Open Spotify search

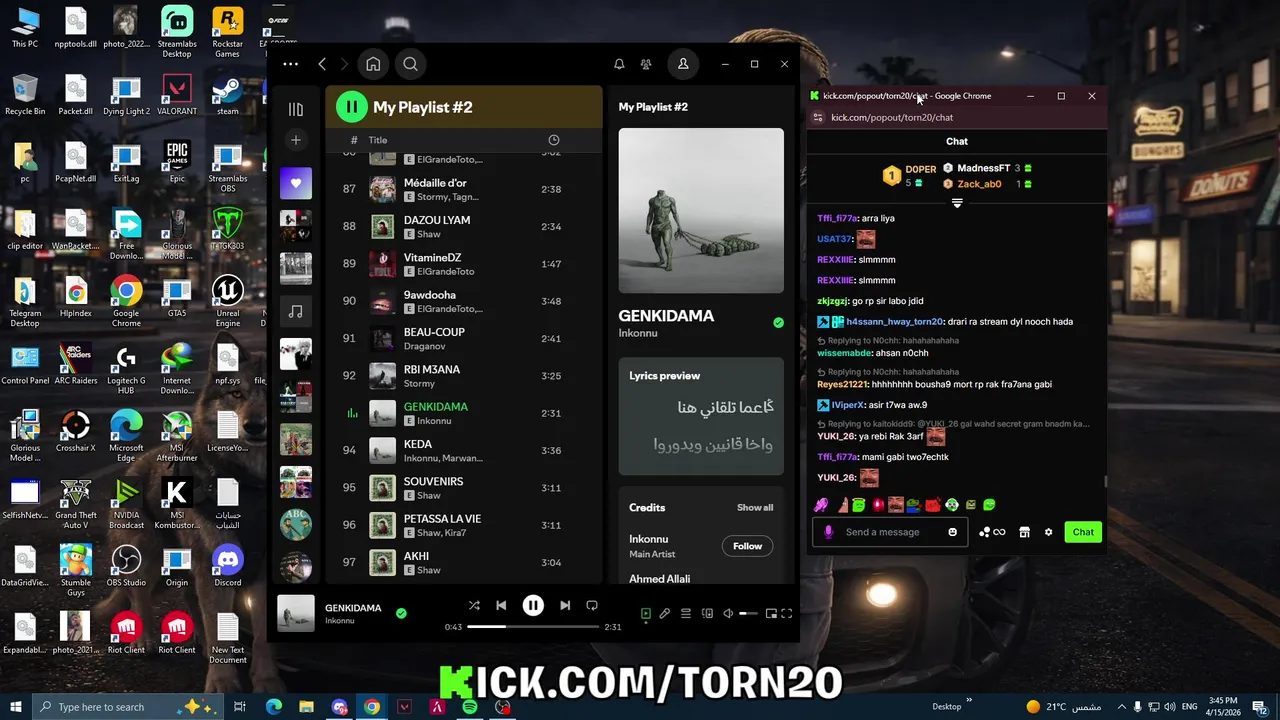tap(410, 64)
